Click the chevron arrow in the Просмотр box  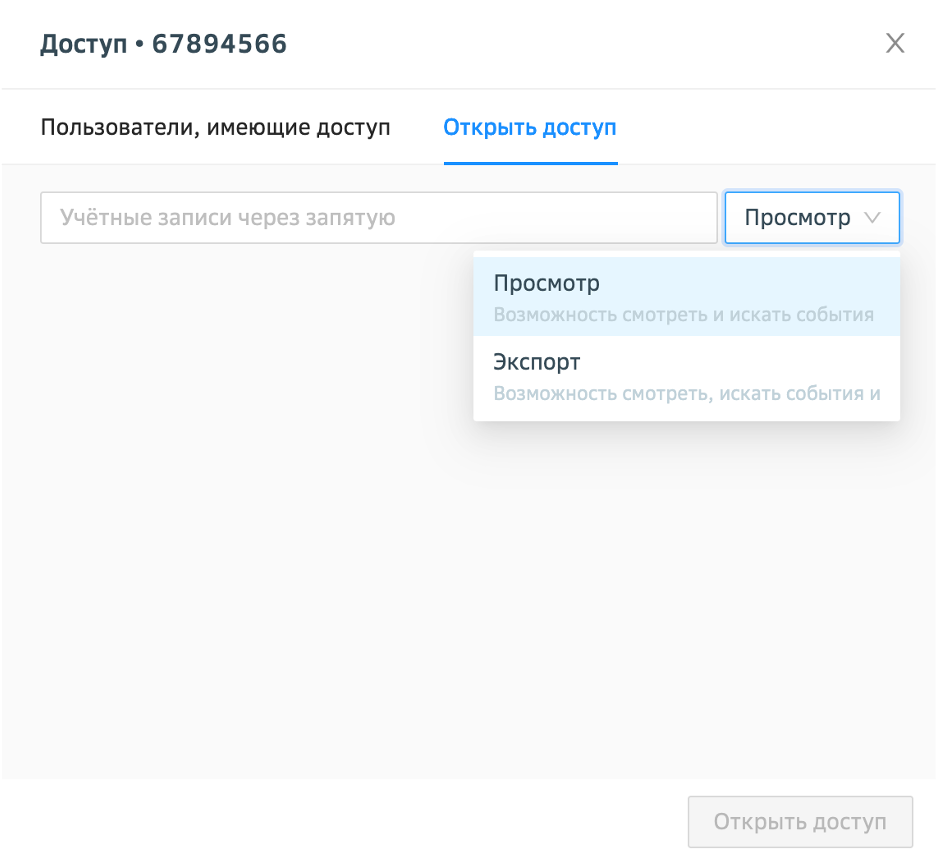[872, 218]
